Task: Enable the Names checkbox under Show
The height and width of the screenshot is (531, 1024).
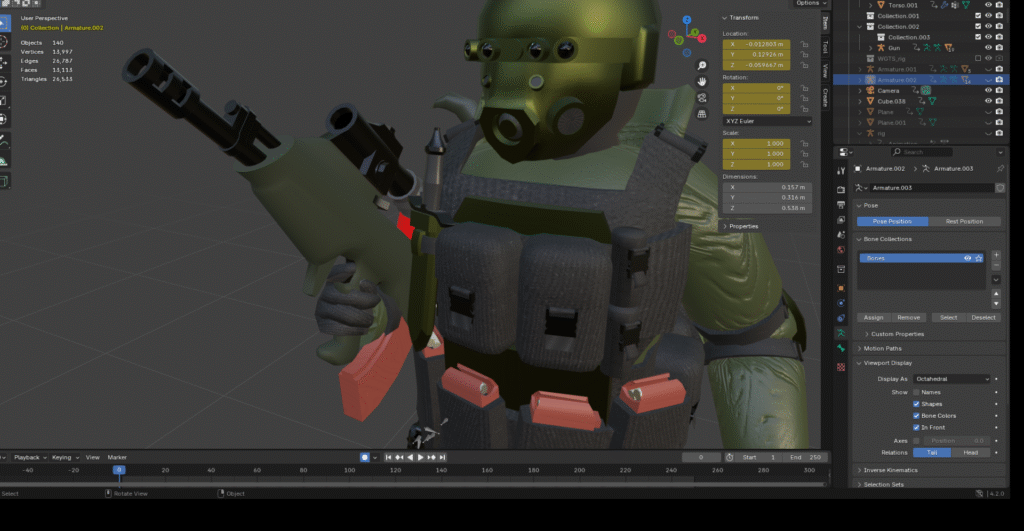Action: coord(916,393)
